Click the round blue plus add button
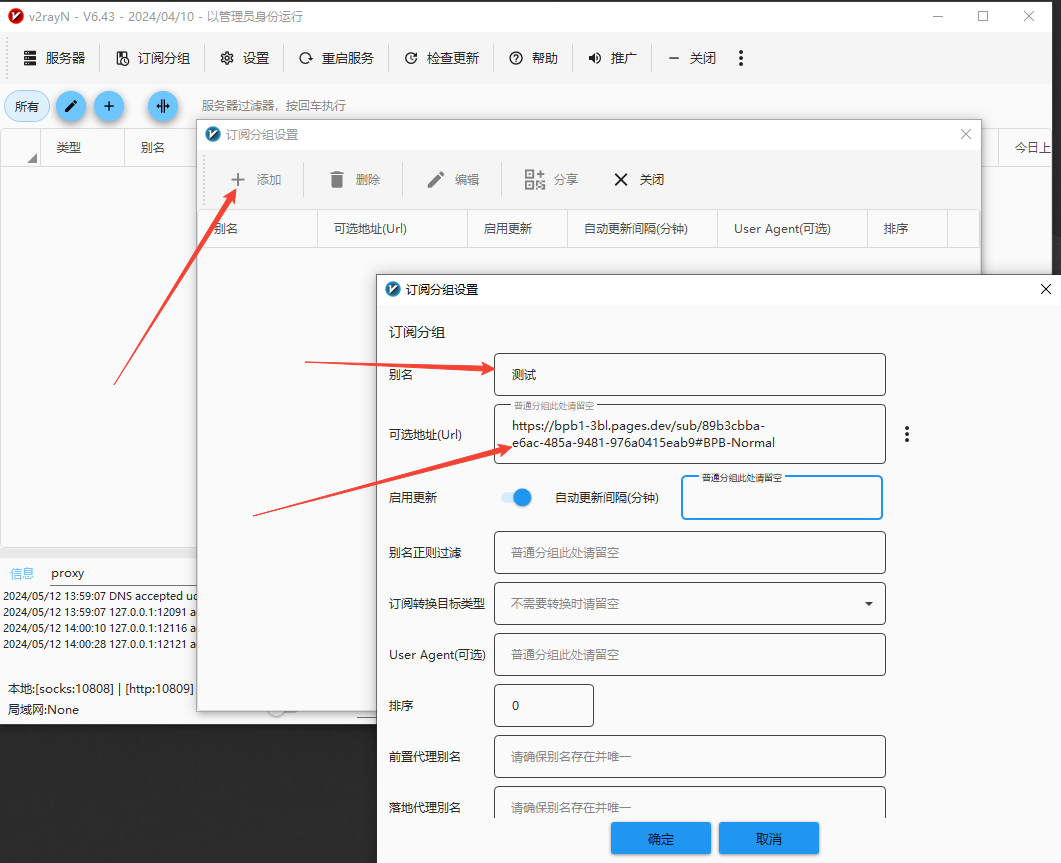The width and height of the screenshot is (1061, 863). pos(109,106)
